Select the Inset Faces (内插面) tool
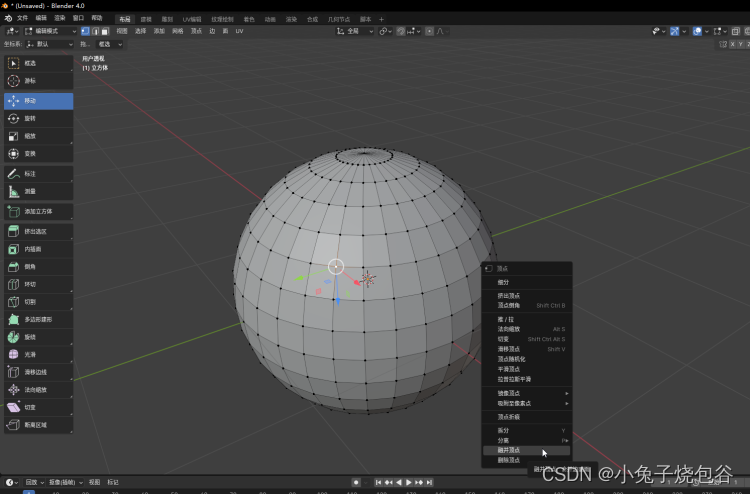 coord(38,249)
